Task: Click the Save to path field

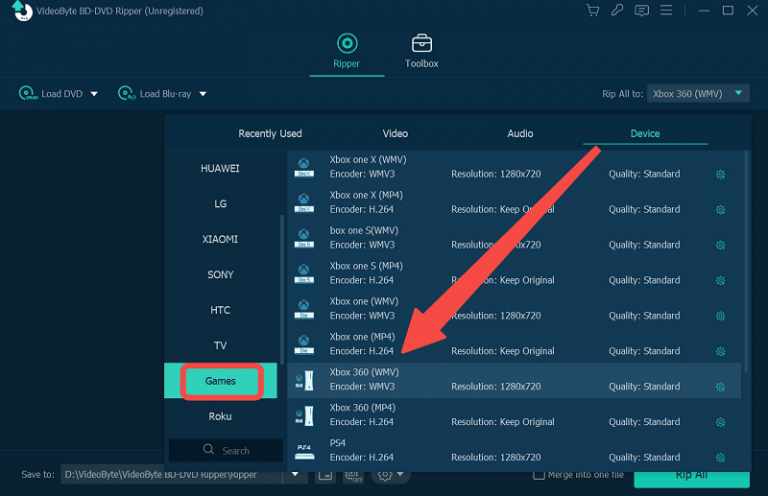Action: point(171,474)
